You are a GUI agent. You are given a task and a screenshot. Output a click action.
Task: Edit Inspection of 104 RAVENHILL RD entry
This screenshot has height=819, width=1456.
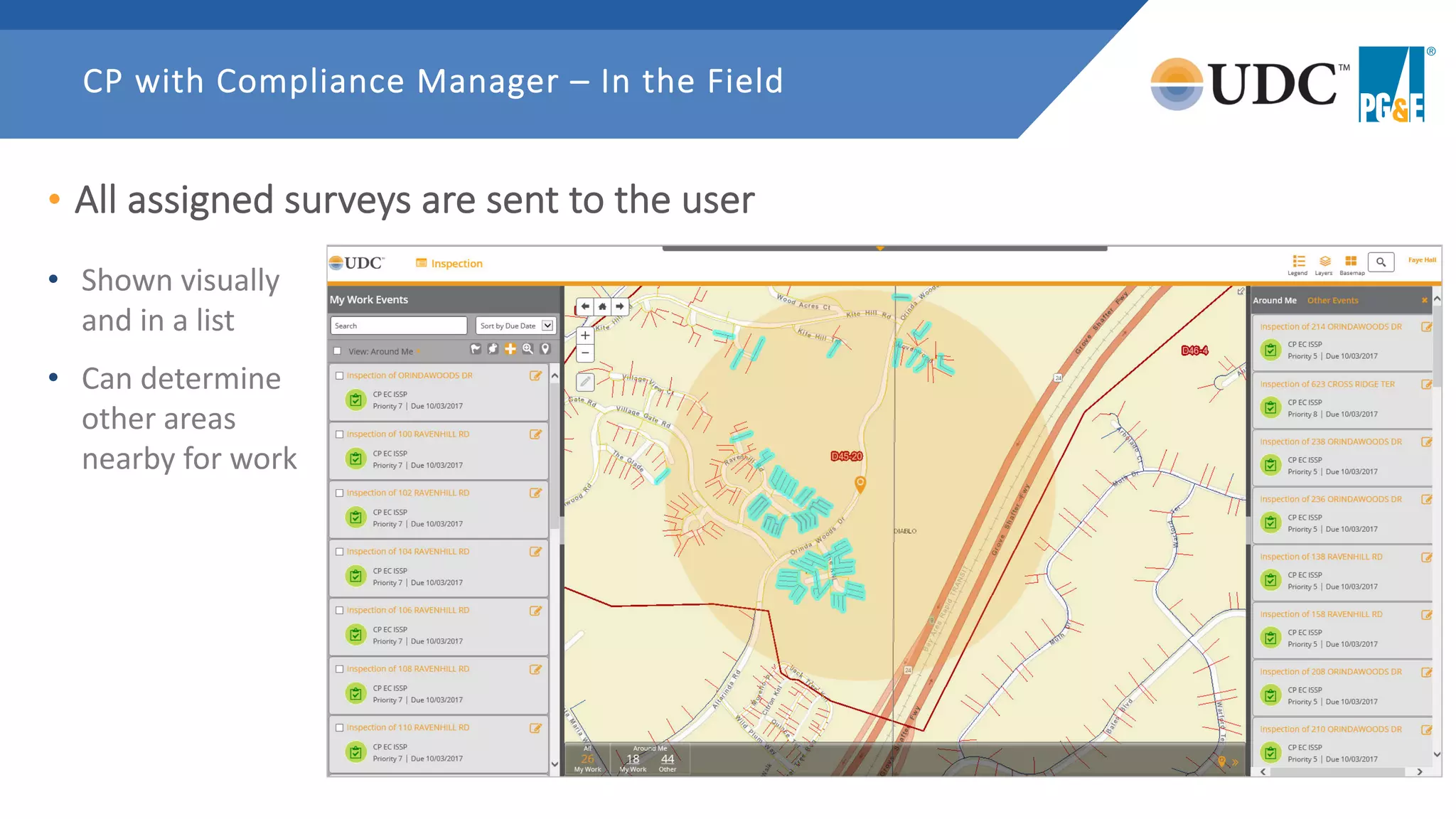[535, 552]
